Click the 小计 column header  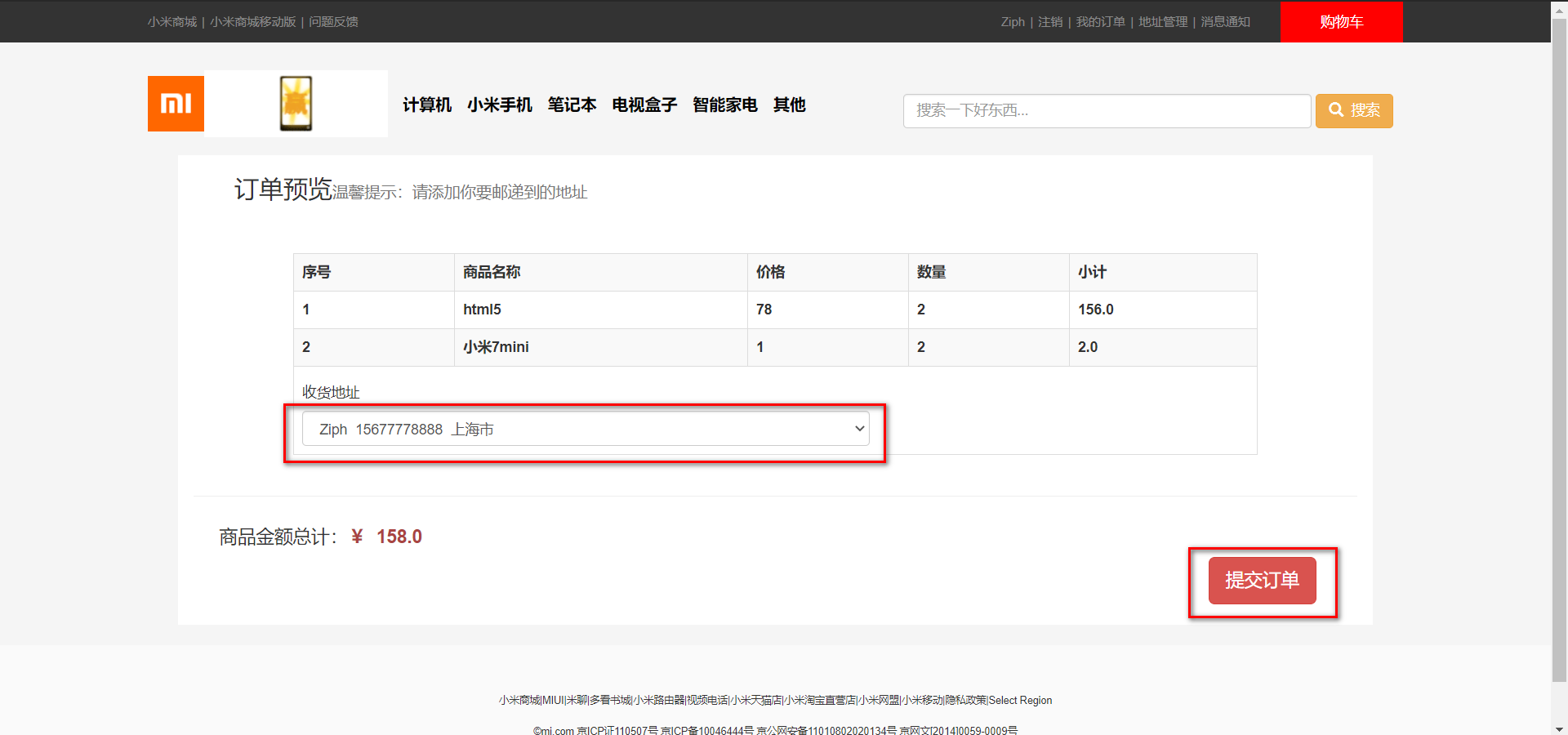click(1163, 272)
